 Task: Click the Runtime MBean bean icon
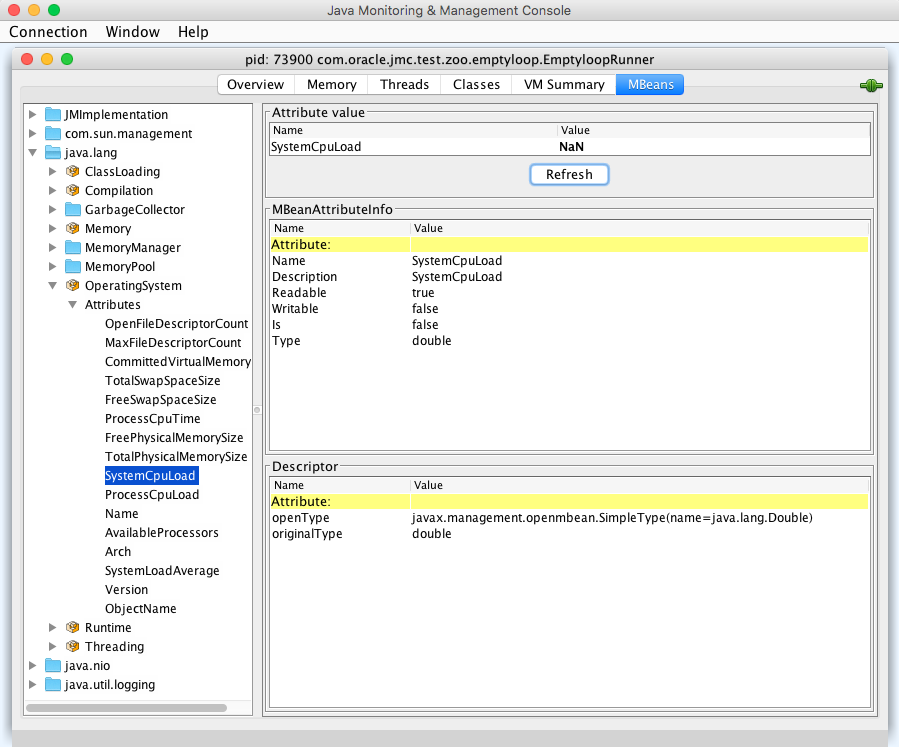[x=72, y=628]
